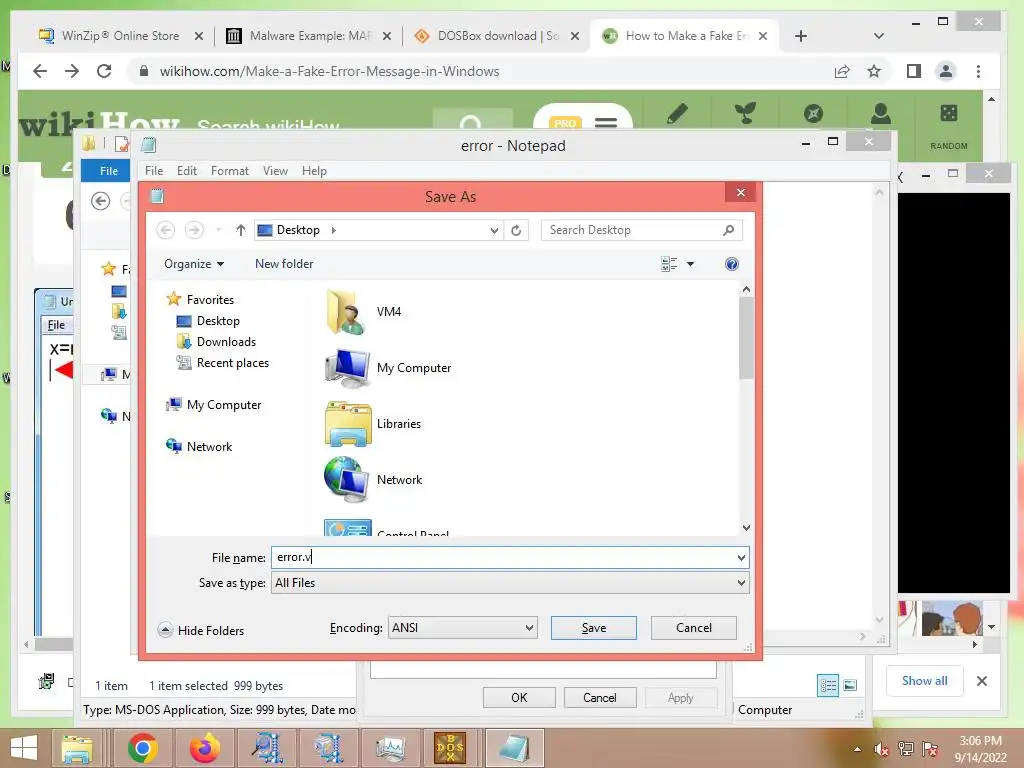Click wikiHow edit pencil icon

(677, 114)
